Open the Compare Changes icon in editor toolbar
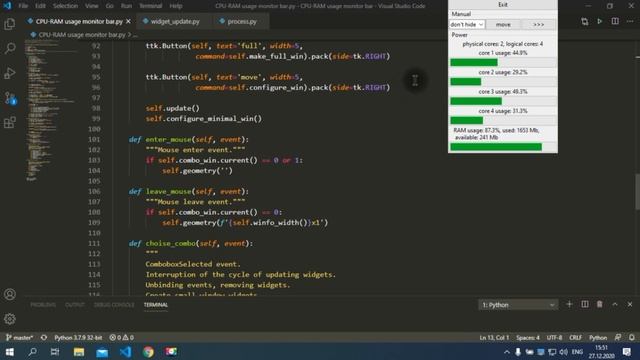 [584, 21]
